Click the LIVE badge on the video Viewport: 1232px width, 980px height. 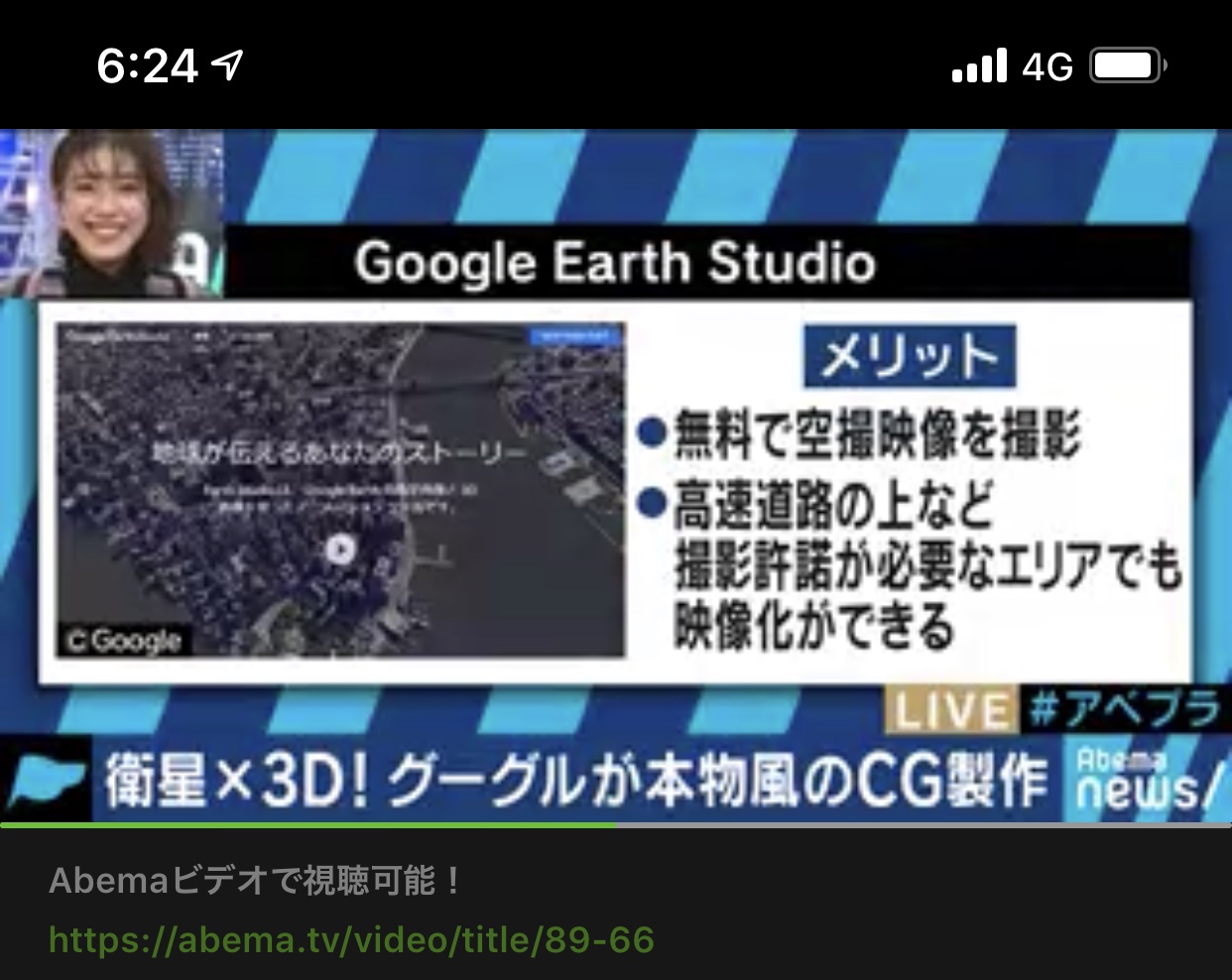coord(950,710)
